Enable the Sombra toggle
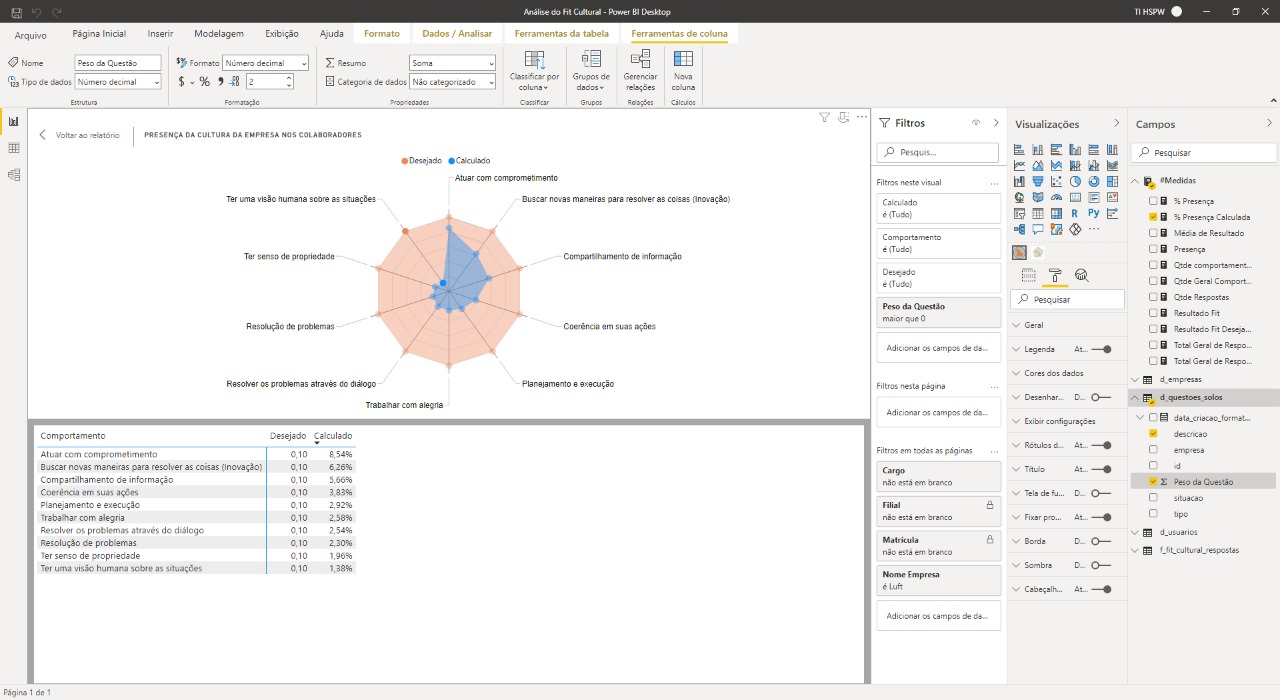The width and height of the screenshot is (1280, 700). pyautogui.click(x=1102, y=565)
